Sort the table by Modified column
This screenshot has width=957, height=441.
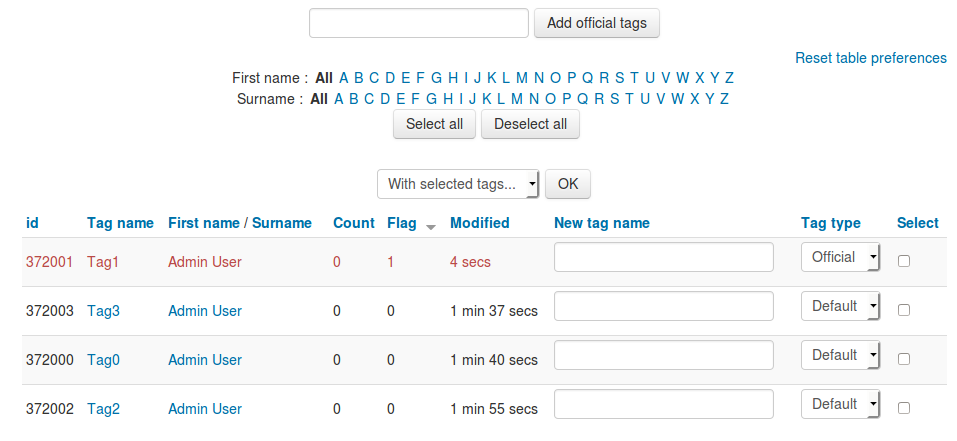tap(480, 223)
